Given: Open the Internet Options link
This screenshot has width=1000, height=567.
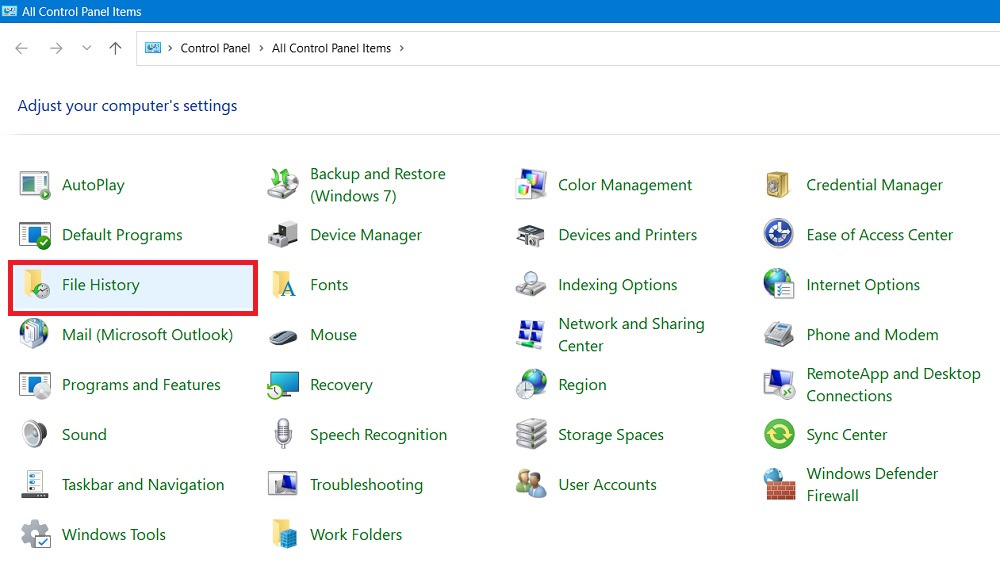Looking at the screenshot, I should pyautogui.click(x=863, y=285).
